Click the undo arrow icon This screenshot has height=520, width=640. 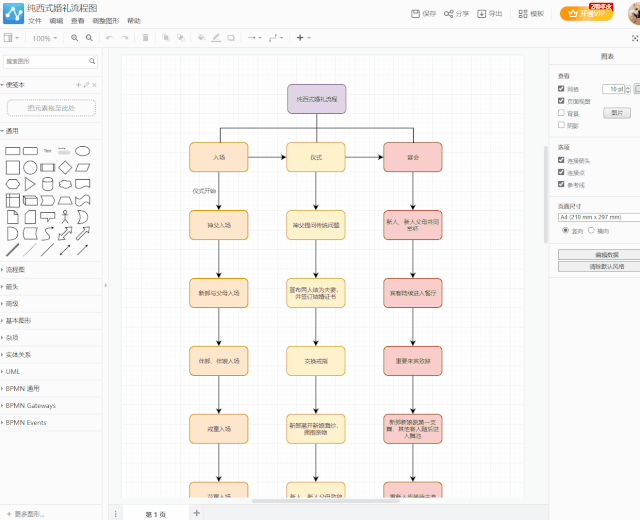109,38
